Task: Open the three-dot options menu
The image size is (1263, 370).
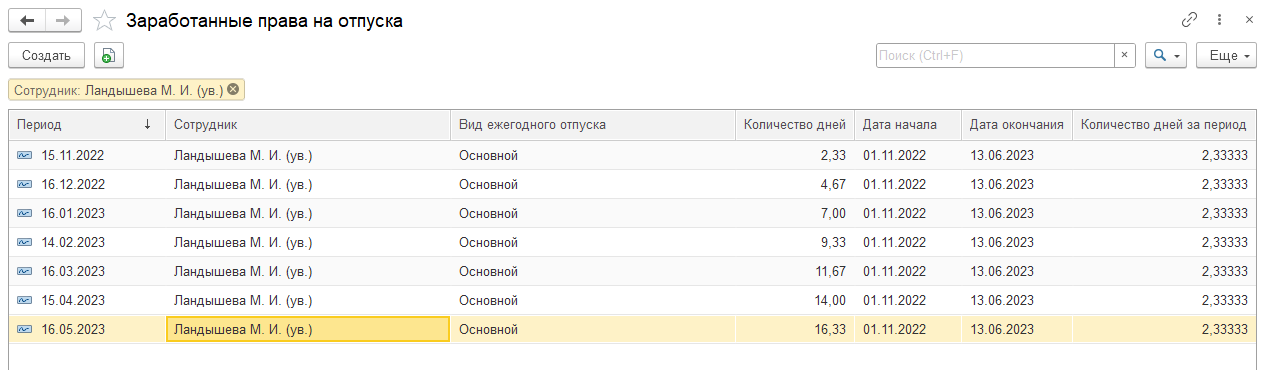Action: point(1220,20)
